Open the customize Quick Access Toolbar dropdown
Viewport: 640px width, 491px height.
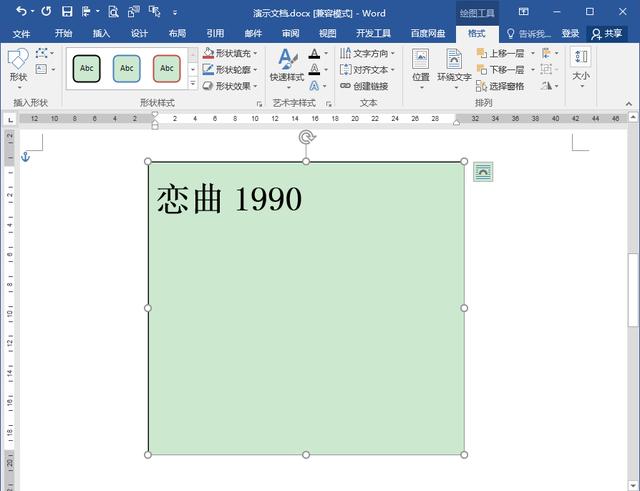pyautogui.click(x=175, y=13)
